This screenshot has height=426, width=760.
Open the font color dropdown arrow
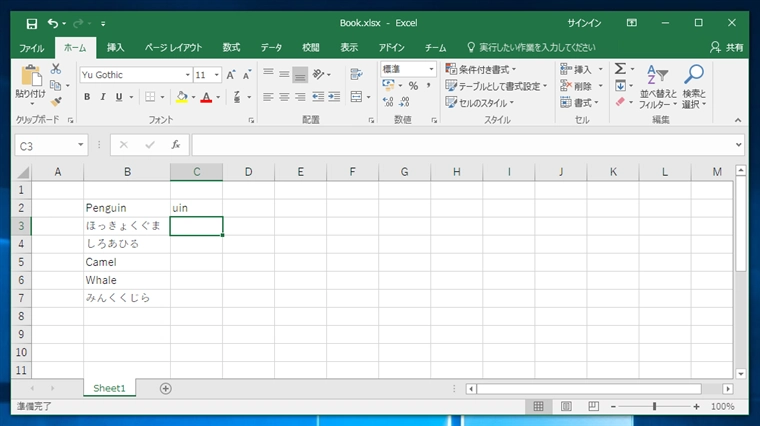click(218, 97)
